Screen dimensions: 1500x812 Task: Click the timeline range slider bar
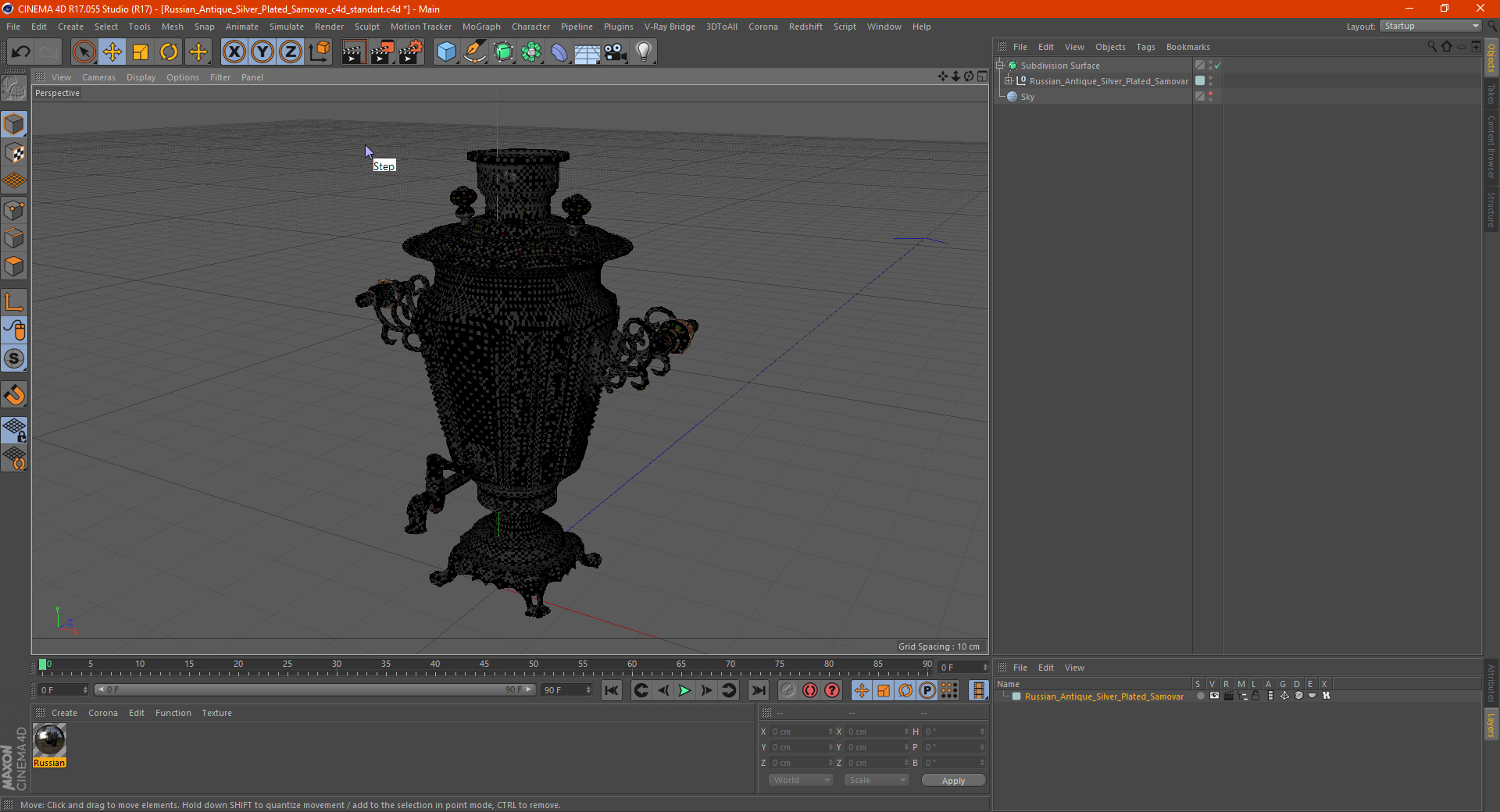click(314, 689)
